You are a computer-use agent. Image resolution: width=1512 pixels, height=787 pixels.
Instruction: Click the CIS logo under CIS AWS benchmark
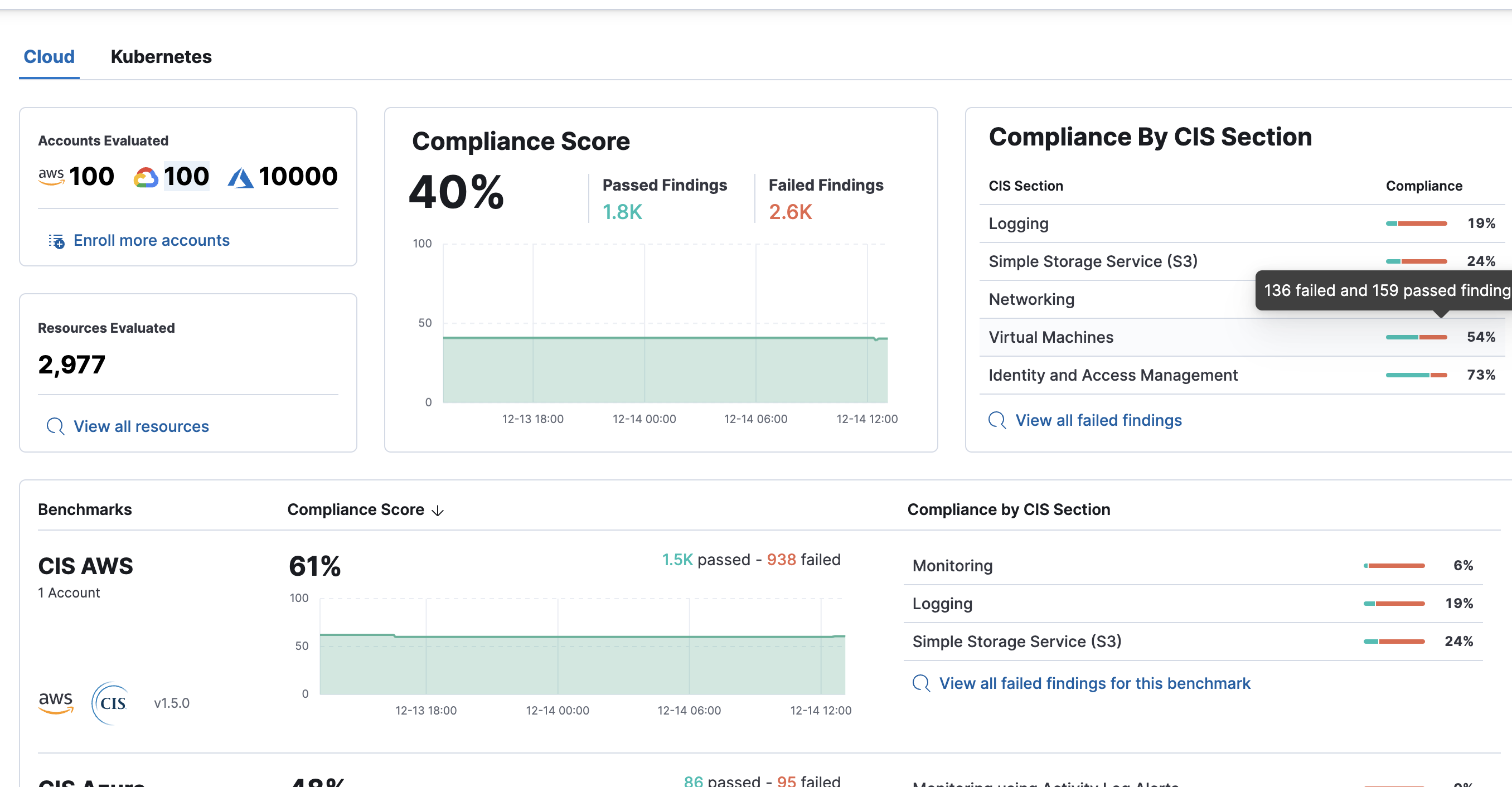pyautogui.click(x=111, y=702)
